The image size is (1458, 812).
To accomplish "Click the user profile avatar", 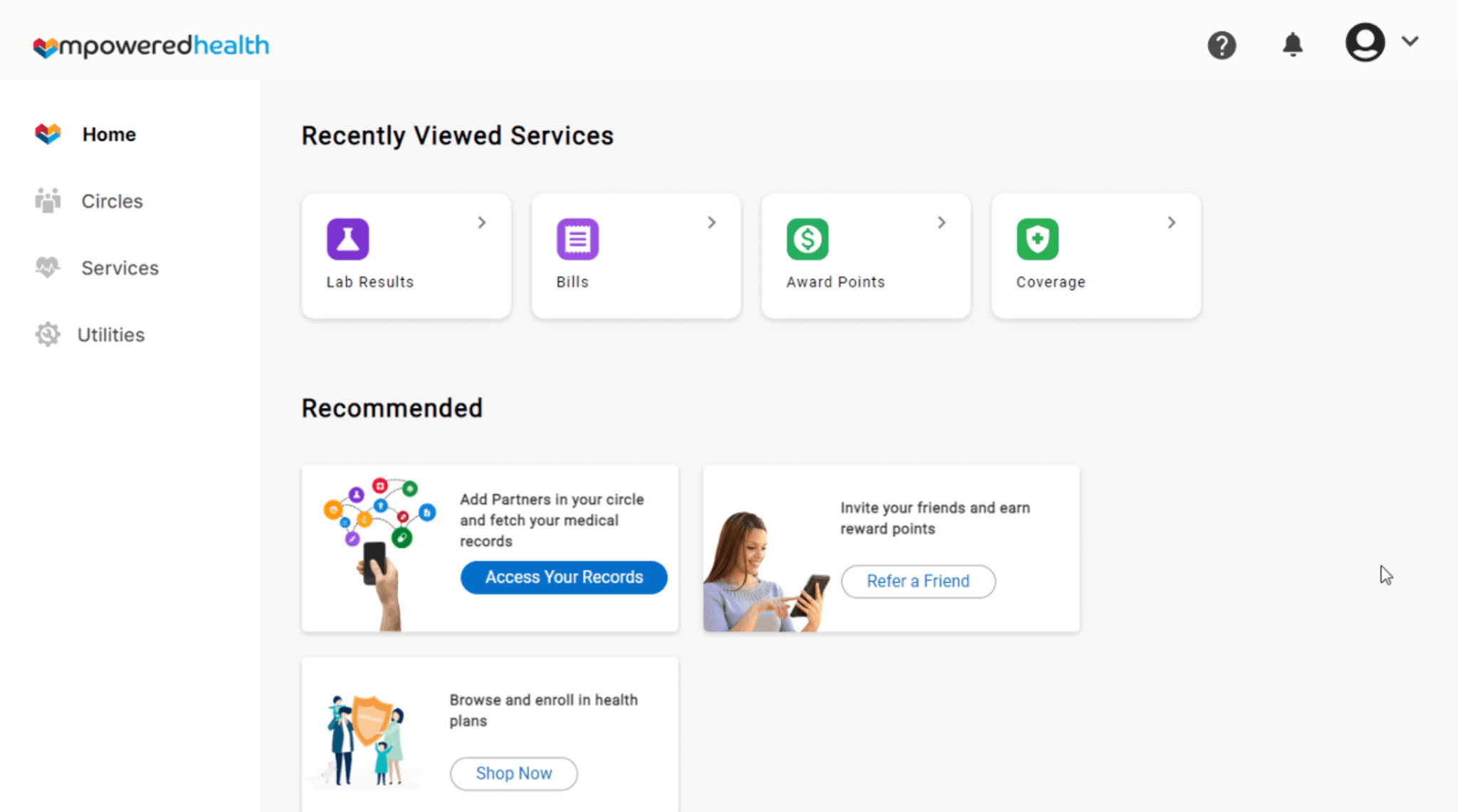I will click(1365, 43).
